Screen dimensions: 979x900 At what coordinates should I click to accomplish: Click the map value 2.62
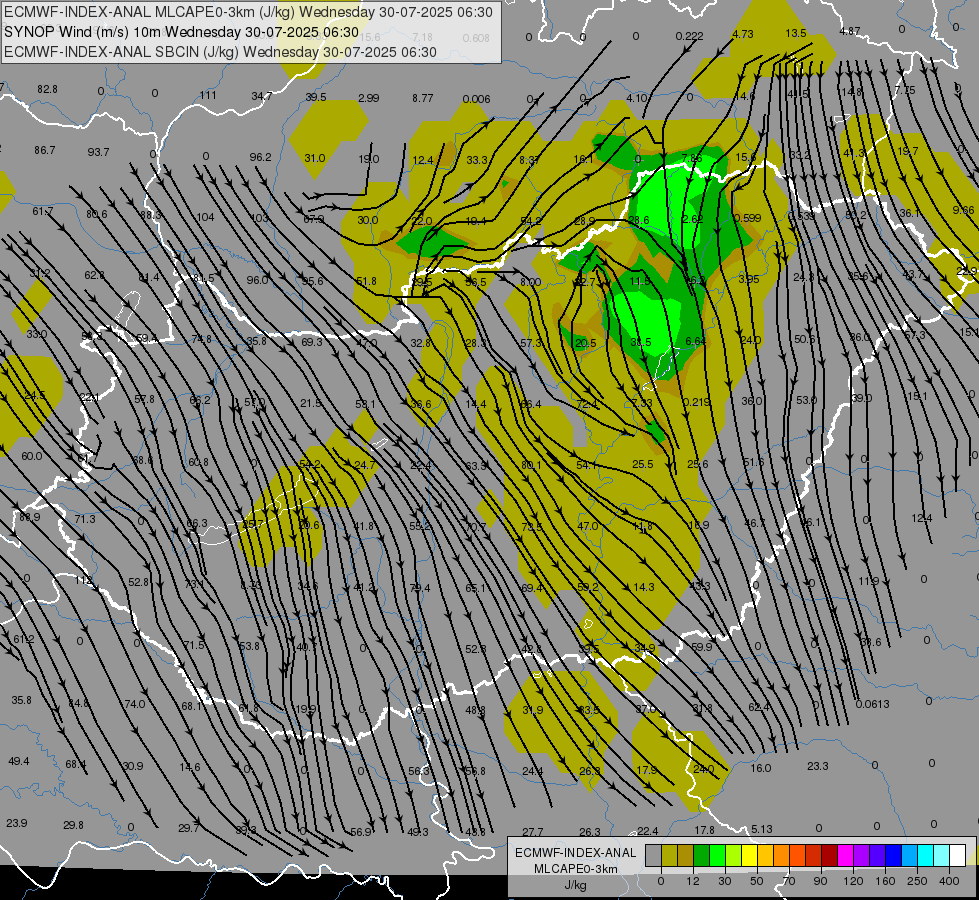pyautogui.click(x=693, y=219)
